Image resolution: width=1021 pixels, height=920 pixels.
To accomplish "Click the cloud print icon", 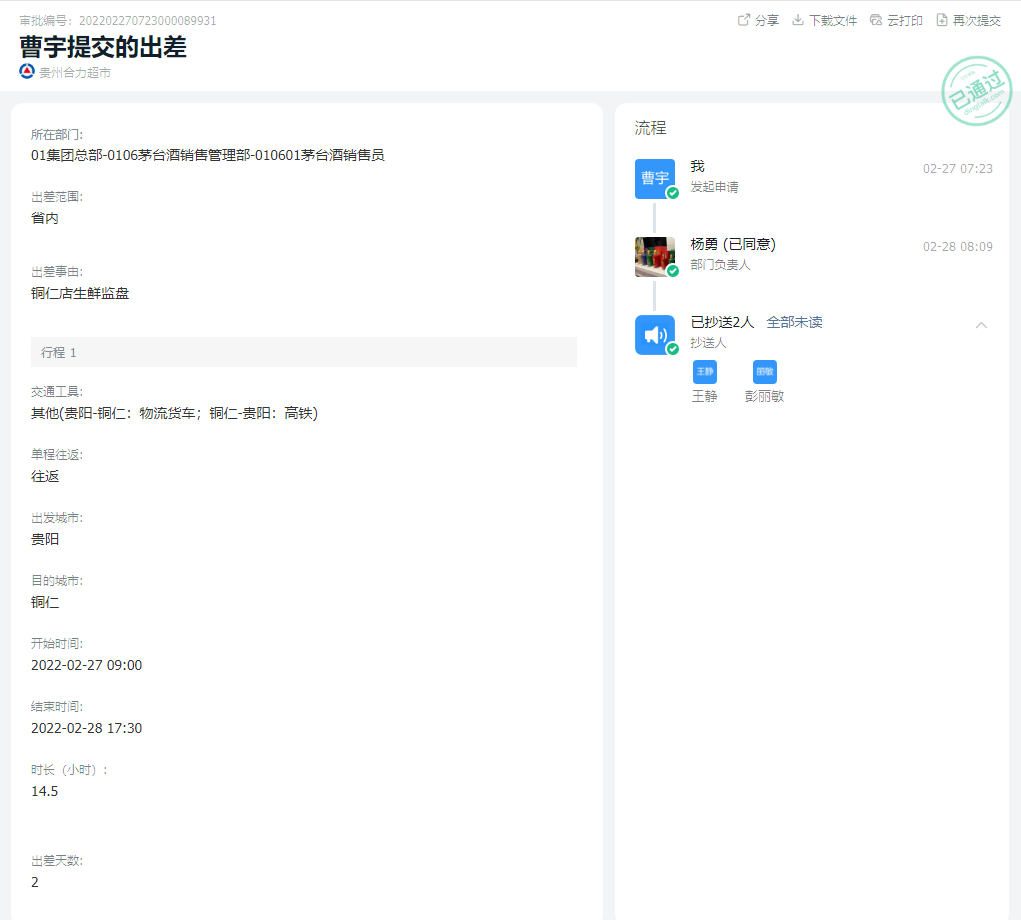I will (876, 20).
